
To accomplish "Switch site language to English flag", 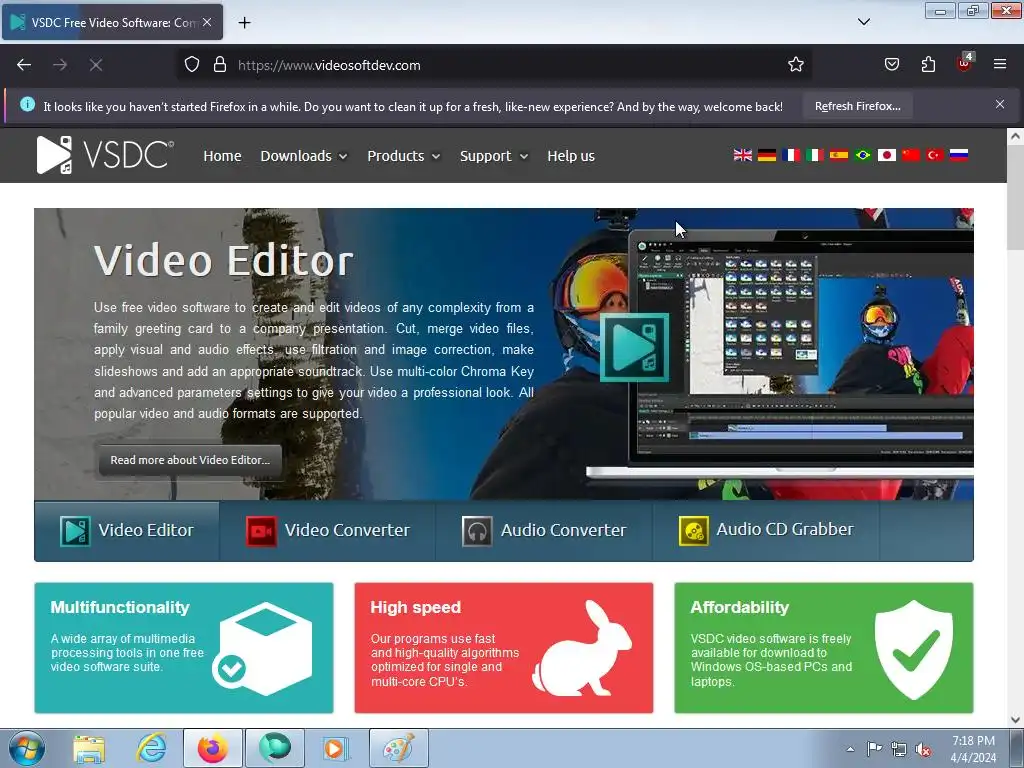I will (743, 155).
